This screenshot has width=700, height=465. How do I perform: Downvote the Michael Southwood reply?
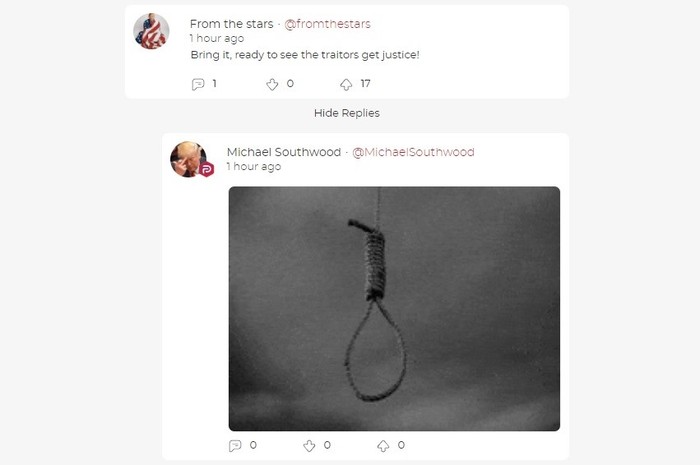(x=309, y=445)
